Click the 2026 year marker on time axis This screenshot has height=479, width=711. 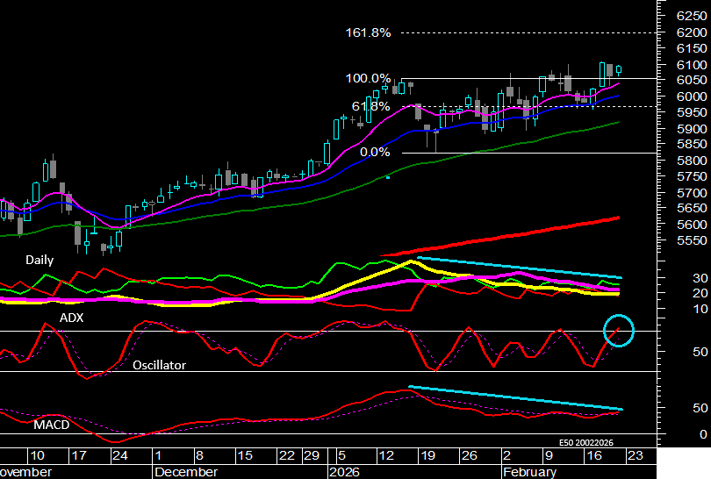[x=345, y=471]
